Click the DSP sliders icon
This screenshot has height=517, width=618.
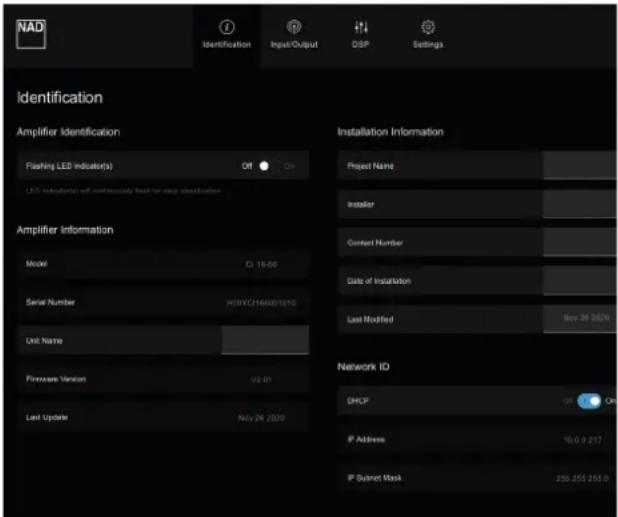[x=361, y=27]
